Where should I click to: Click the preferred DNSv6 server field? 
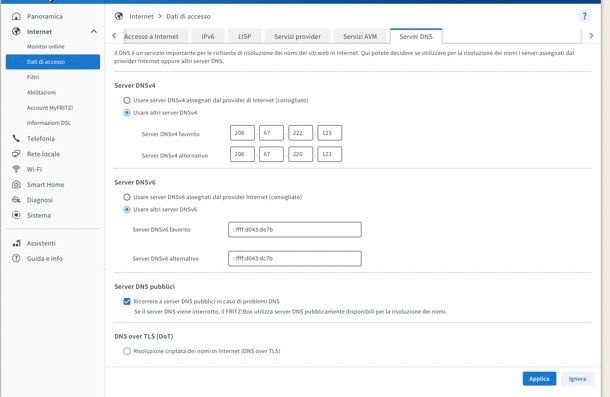(x=295, y=230)
